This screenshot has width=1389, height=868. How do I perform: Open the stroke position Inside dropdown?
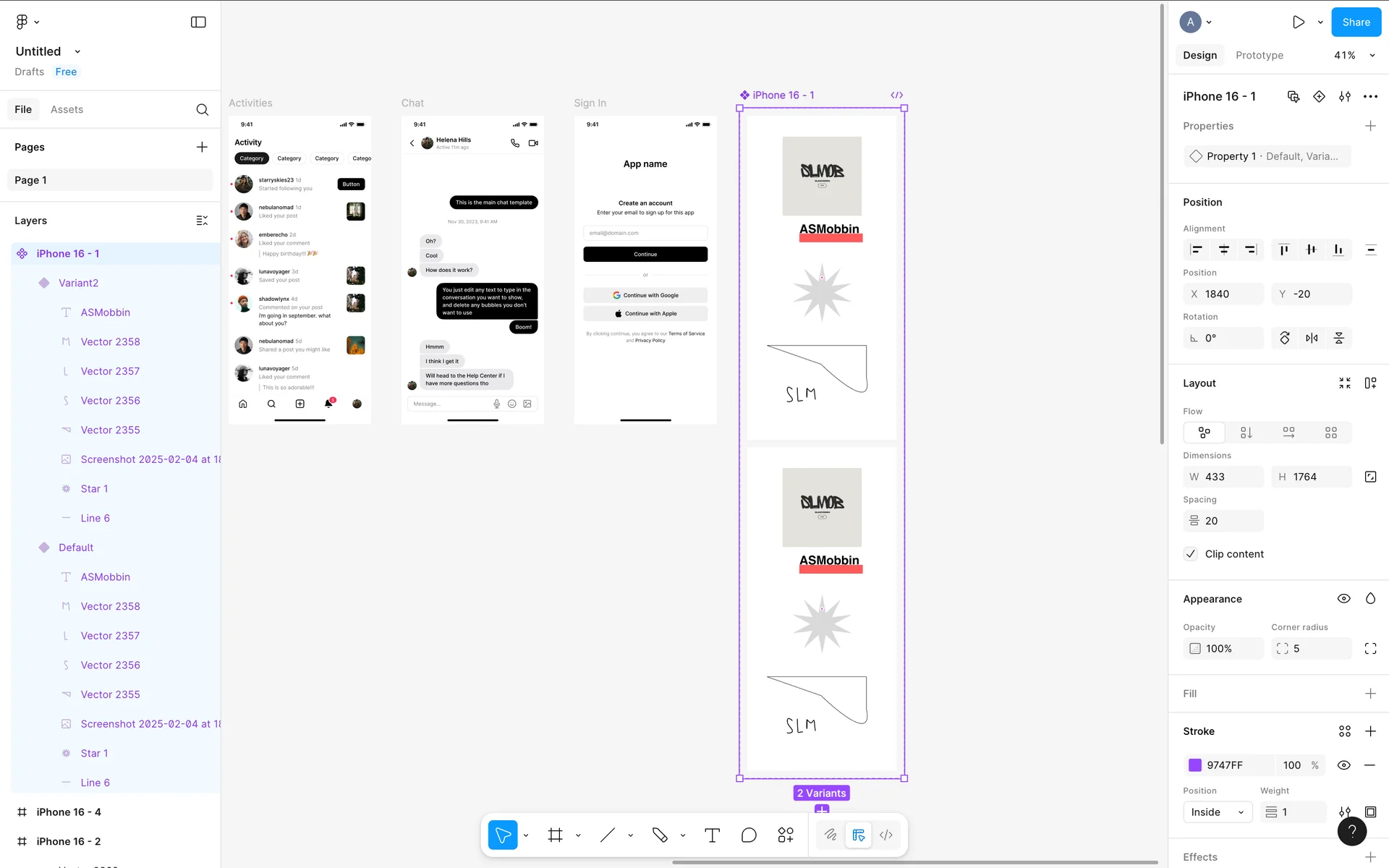1218,812
